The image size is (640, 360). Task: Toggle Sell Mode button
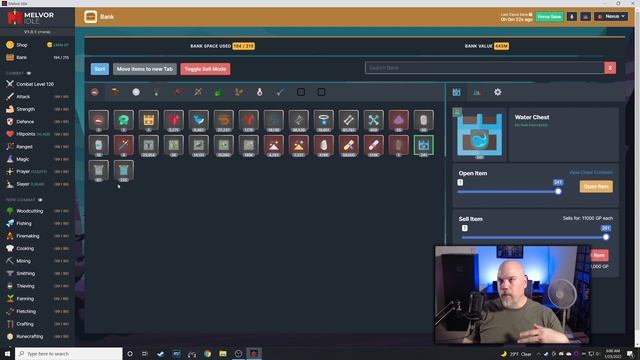click(x=205, y=69)
